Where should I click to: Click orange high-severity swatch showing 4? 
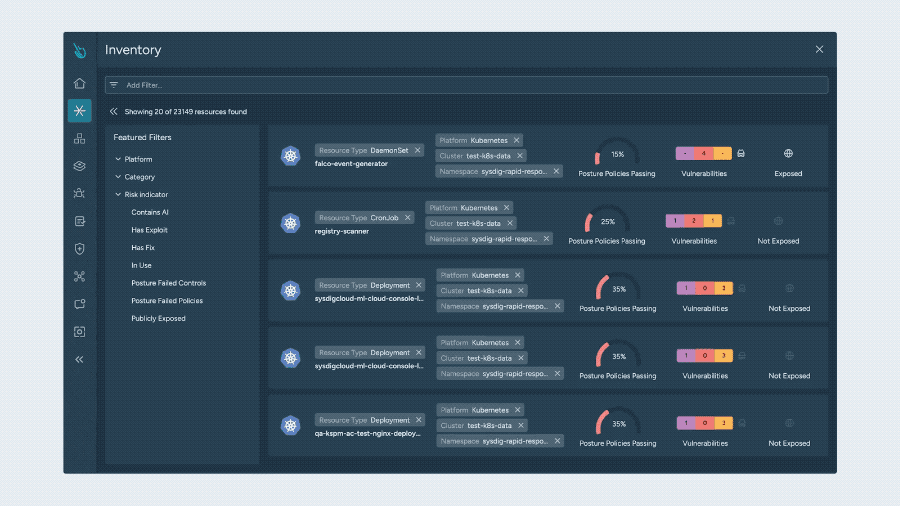click(x=704, y=153)
